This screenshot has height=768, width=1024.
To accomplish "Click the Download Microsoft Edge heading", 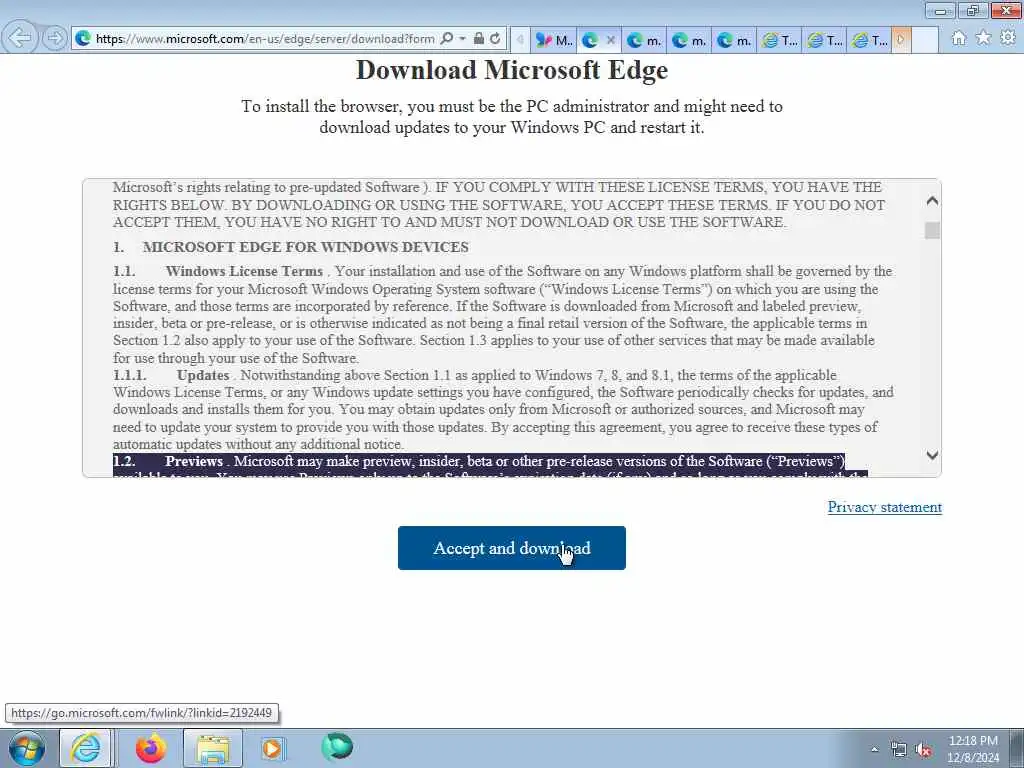I will (511, 70).
